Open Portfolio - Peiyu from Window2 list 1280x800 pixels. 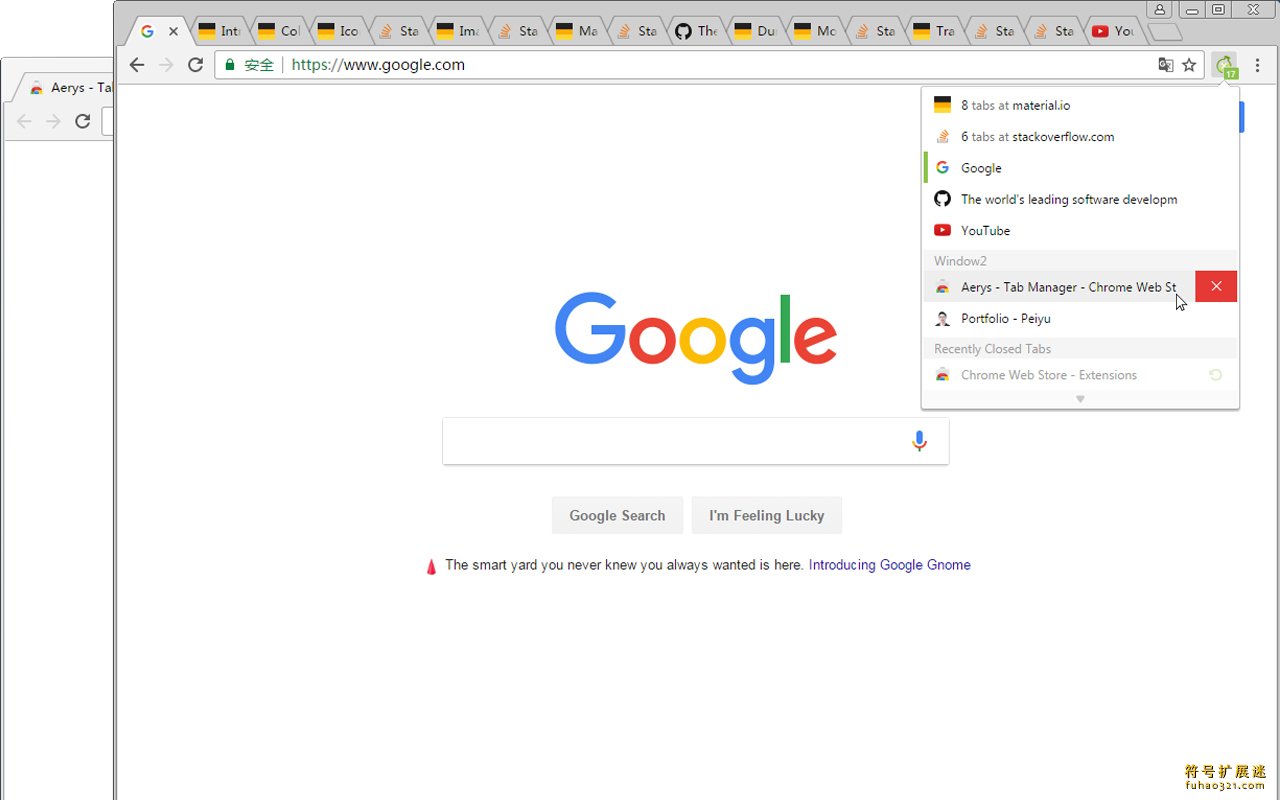click(1080, 318)
